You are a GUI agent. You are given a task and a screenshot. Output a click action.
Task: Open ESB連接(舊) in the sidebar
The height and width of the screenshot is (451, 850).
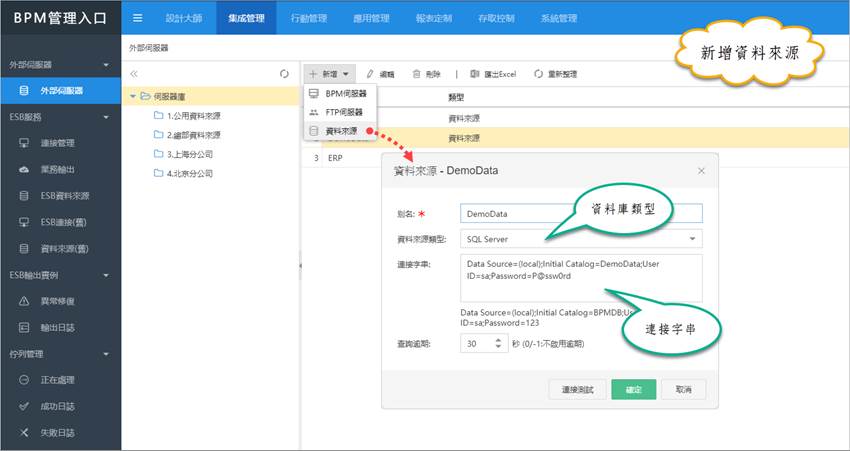click(61, 222)
